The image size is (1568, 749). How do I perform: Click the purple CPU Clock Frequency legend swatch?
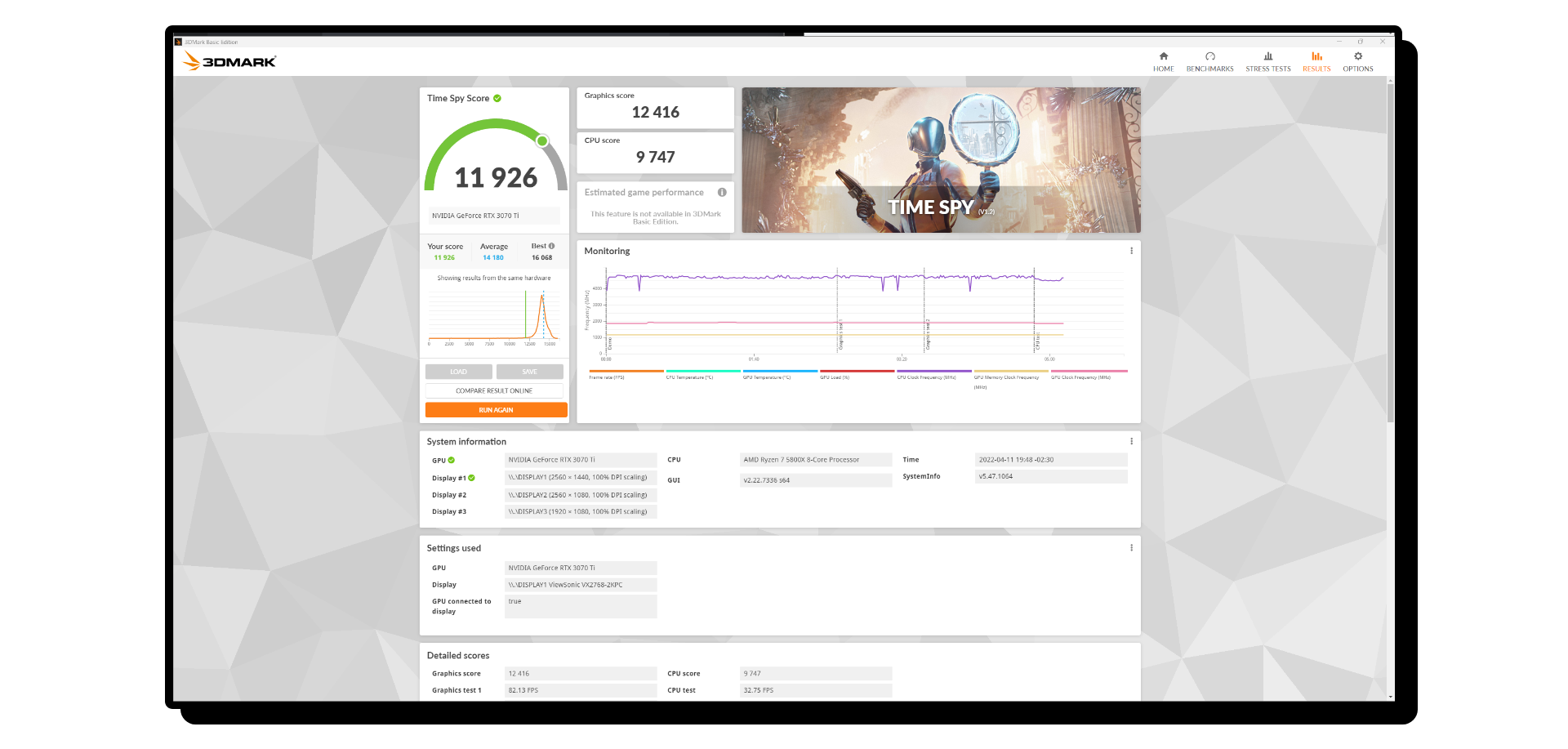click(934, 371)
